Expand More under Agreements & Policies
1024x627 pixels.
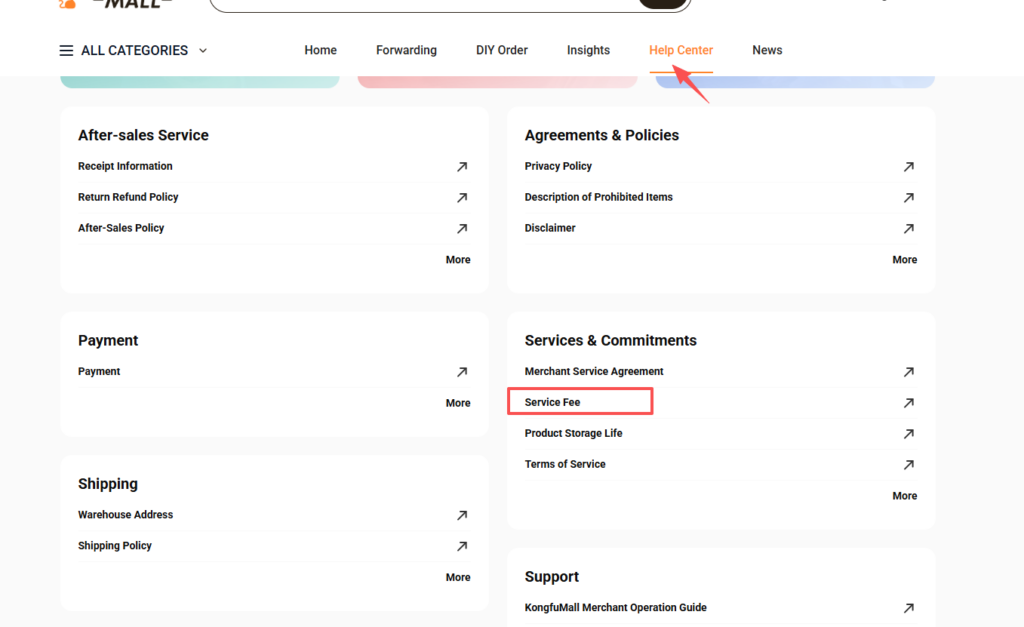pos(904,260)
